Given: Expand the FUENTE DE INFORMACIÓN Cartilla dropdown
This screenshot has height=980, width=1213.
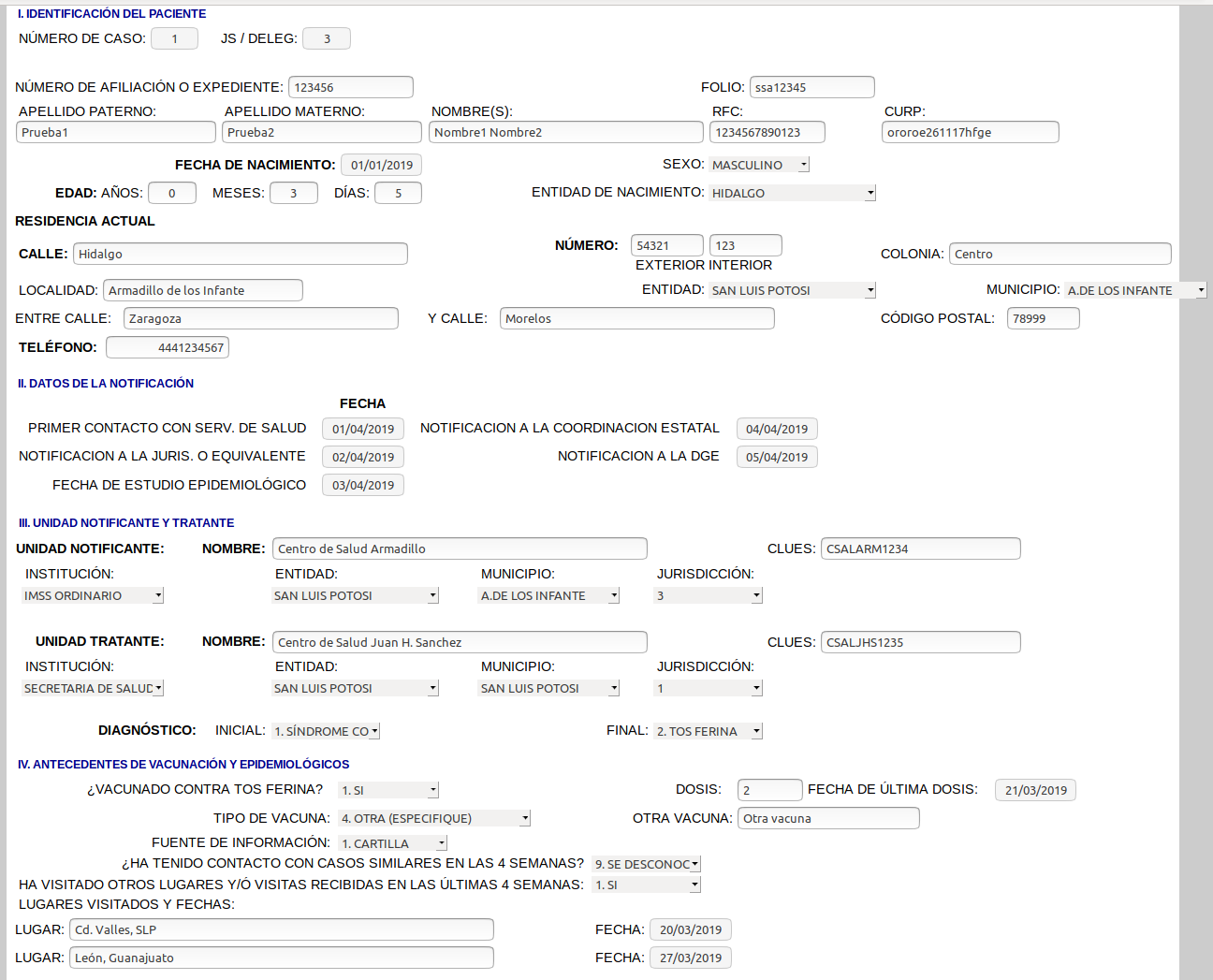Looking at the screenshot, I should 392,843.
